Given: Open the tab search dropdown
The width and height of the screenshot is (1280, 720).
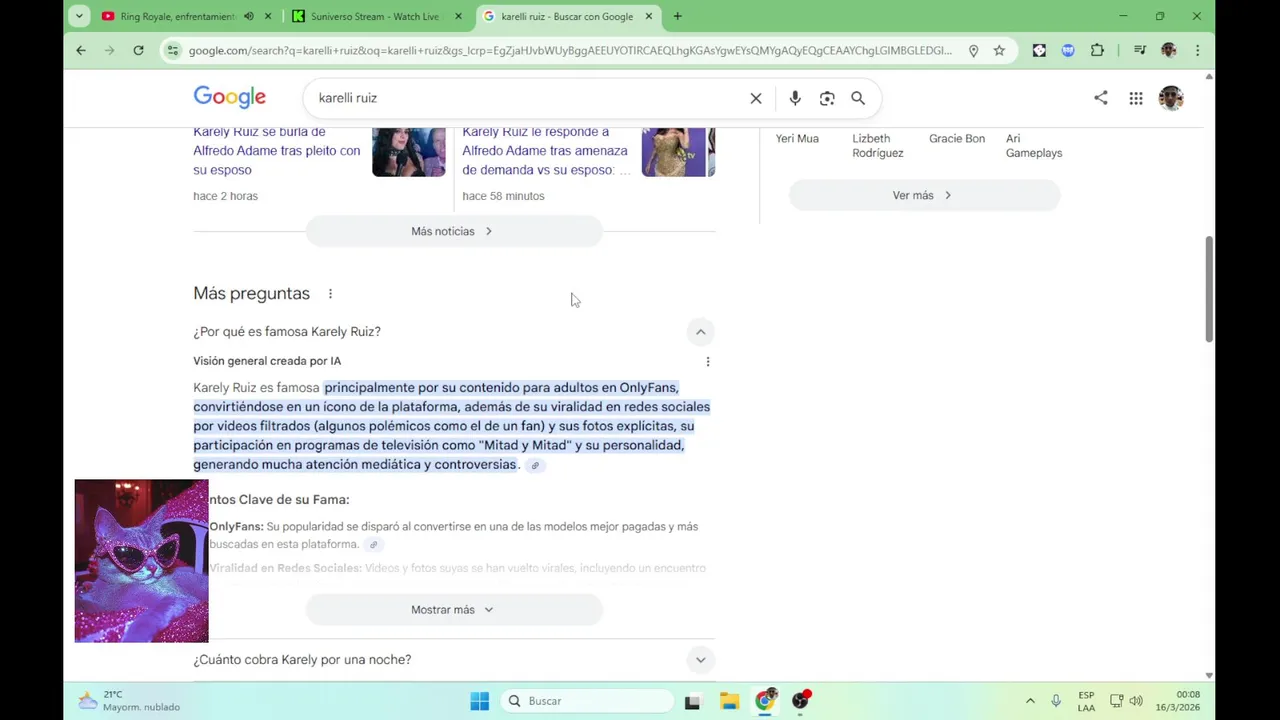Looking at the screenshot, I should (x=79, y=16).
